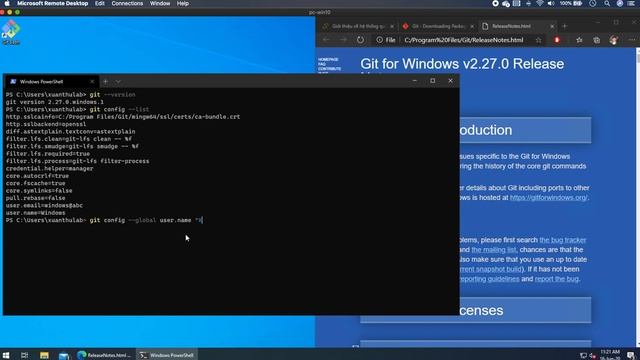Image resolution: width=640 pixels, height=360 pixels.
Task: Open the Windows notification center icon
Action: point(631,355)
